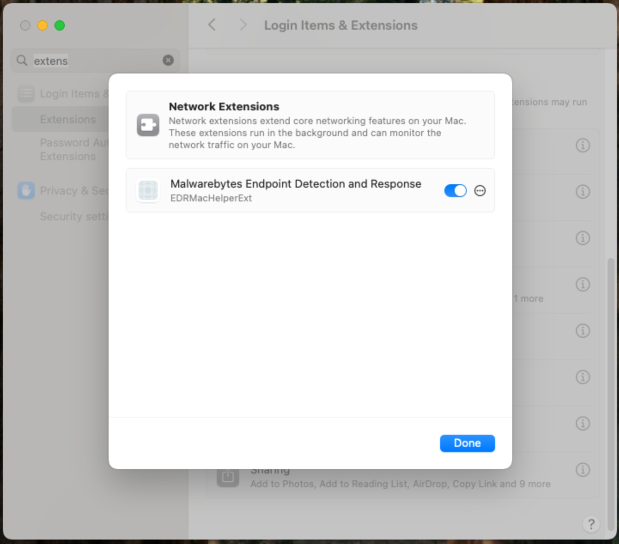619x544 pixels.
Task: Click the 'Network Extensions' heading text
Action: coord(224,107)
